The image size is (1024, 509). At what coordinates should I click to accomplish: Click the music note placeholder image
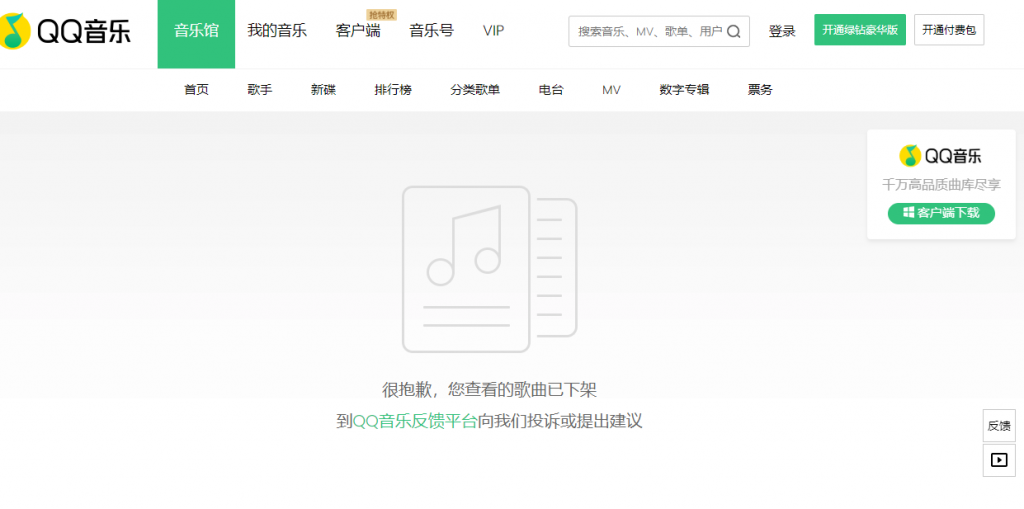tap(489, 269)
